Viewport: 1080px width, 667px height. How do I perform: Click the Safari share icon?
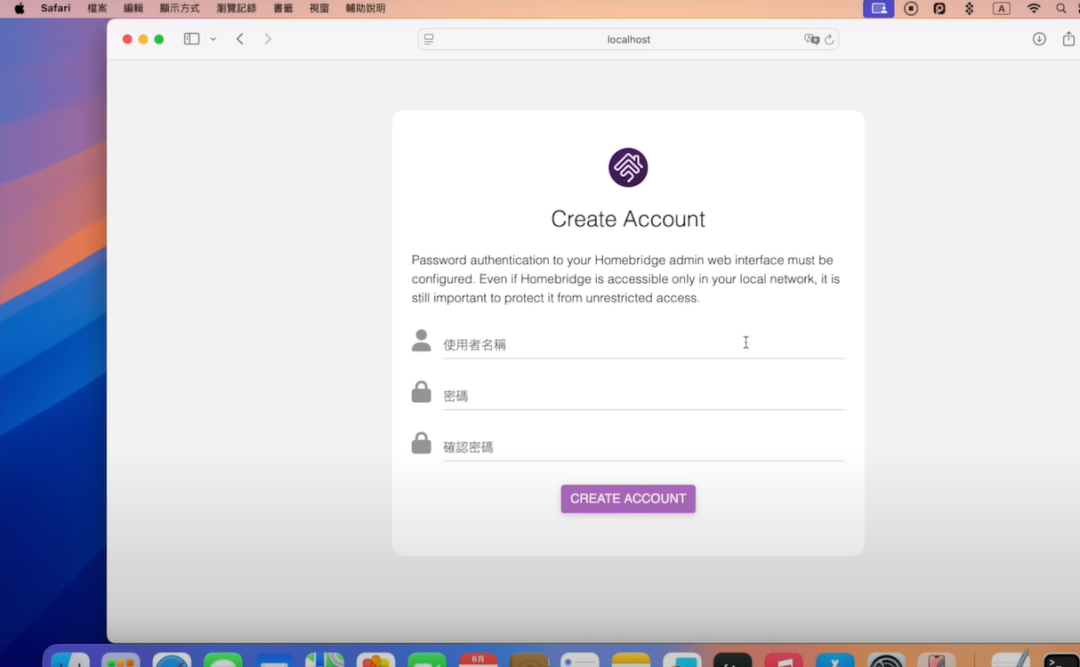click(x=1068, y=39)
